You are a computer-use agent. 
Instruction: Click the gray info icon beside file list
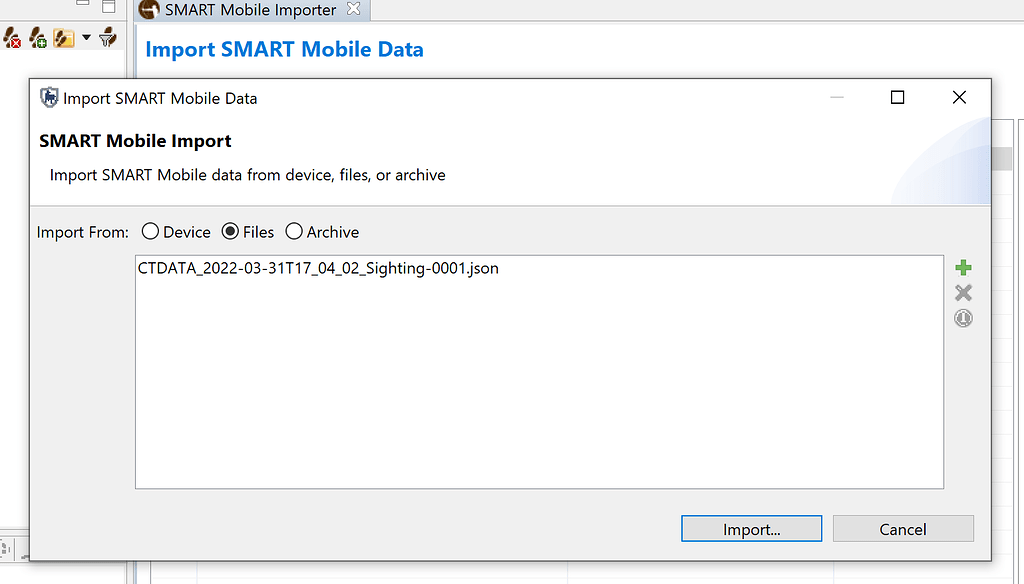pyautogui.click(x=963, y=318)
